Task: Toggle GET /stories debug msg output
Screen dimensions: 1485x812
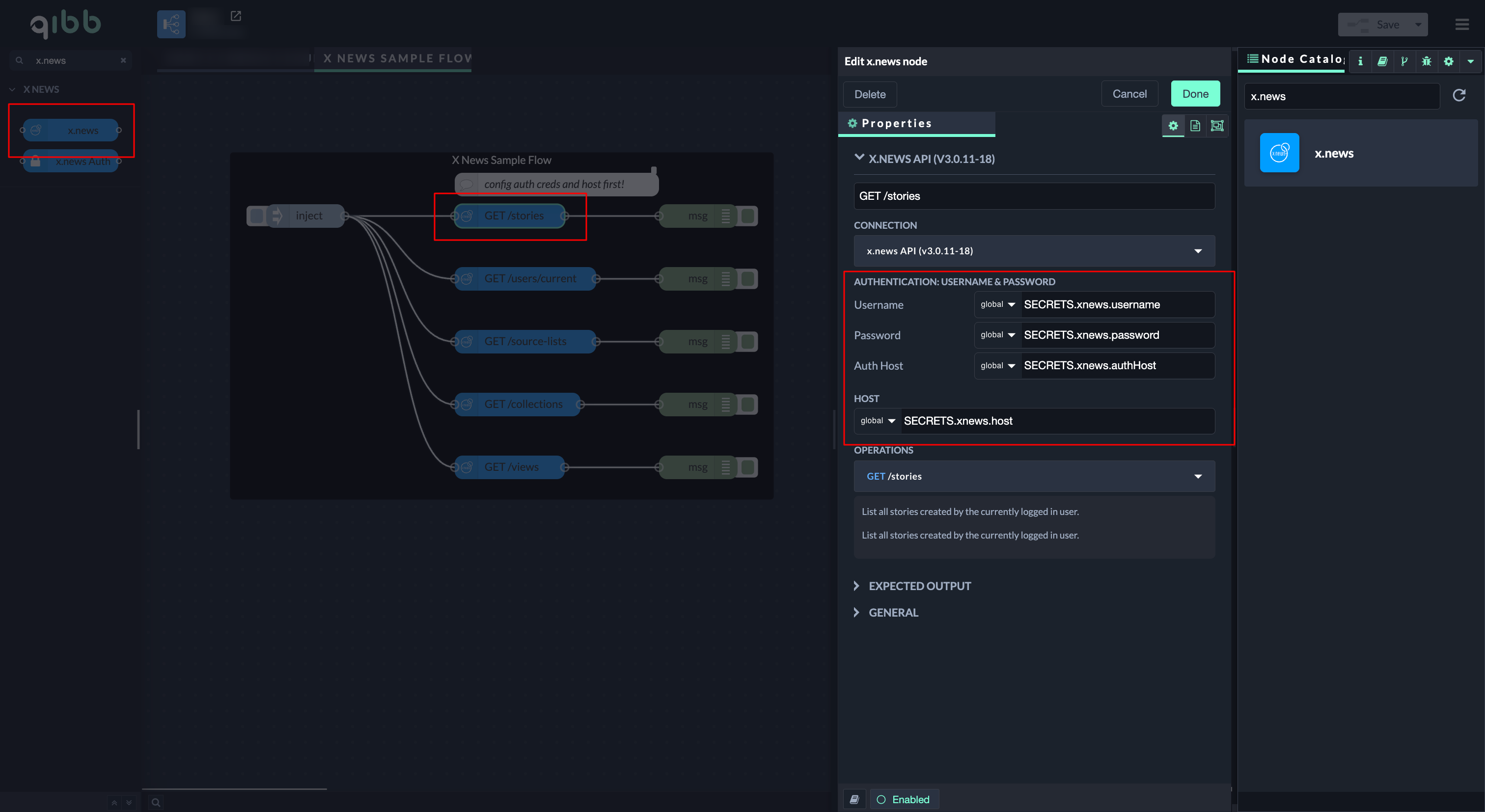Action: (x=748, y=216)
